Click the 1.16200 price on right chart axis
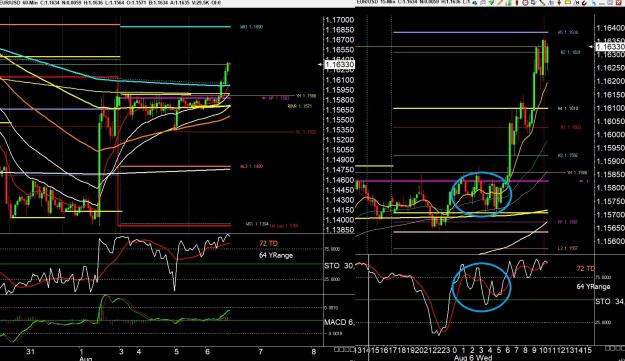This screenshot has height=361, width=625. point(610,81)
